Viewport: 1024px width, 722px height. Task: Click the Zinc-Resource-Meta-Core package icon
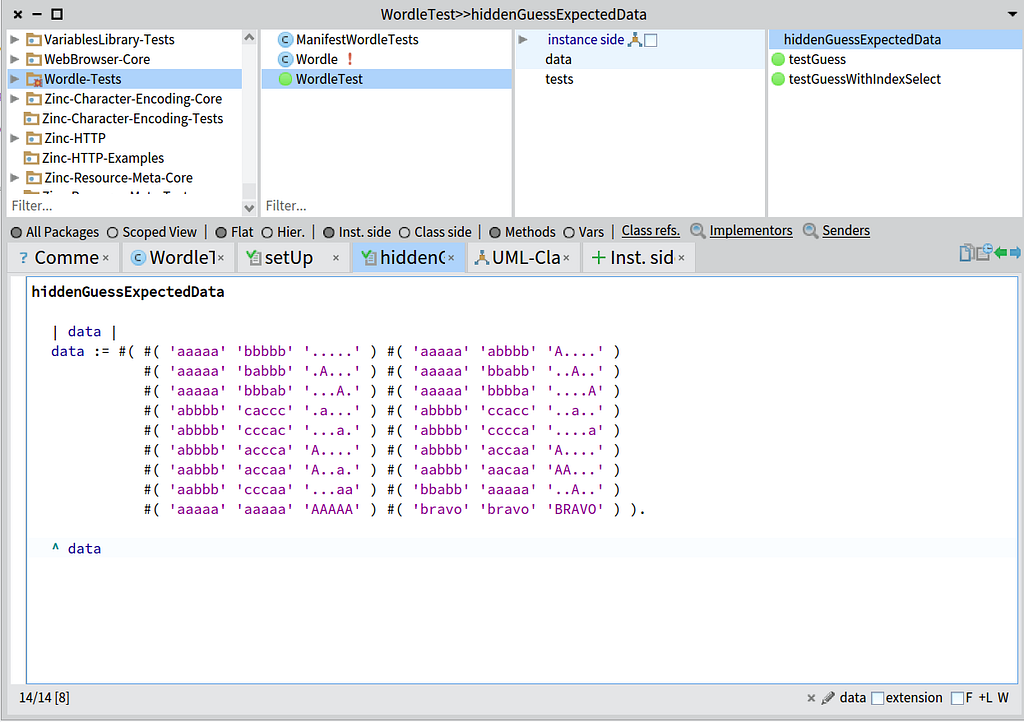coord(34,178)
